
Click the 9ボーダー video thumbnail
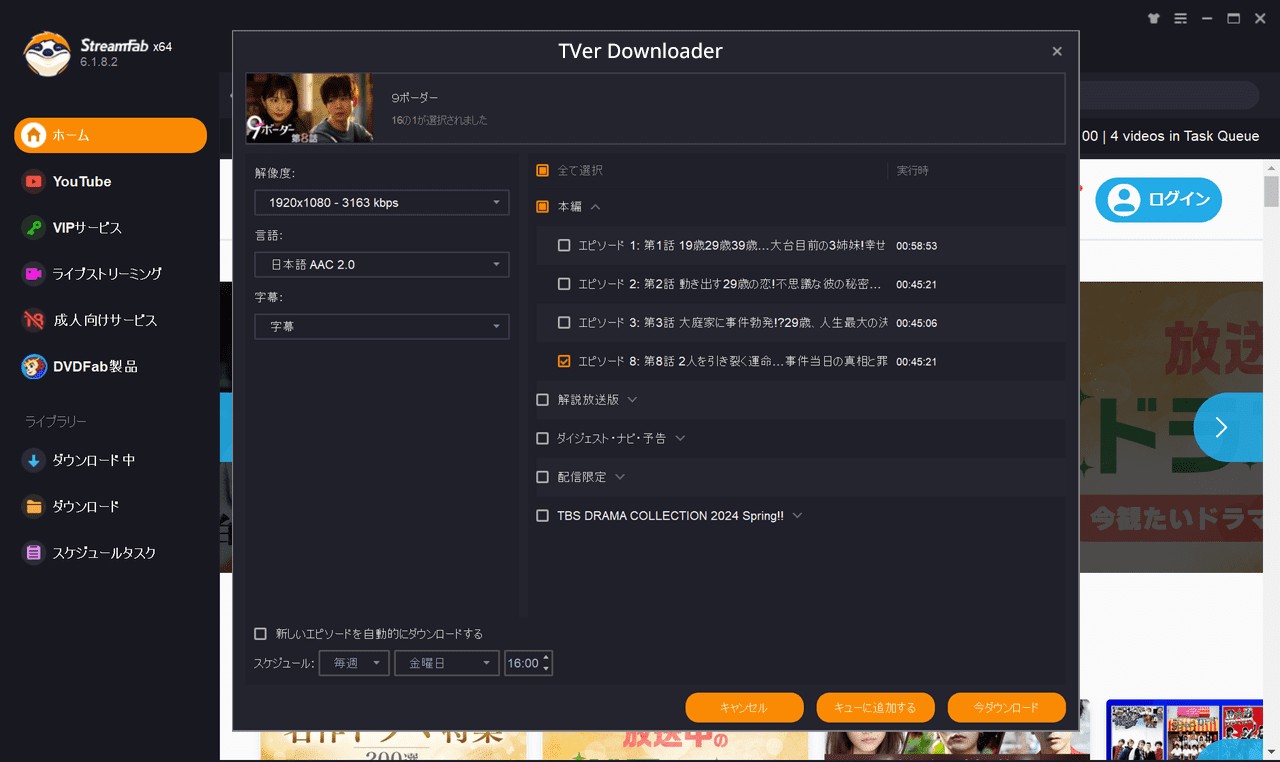pyautogui.click(x=309, y=108)
